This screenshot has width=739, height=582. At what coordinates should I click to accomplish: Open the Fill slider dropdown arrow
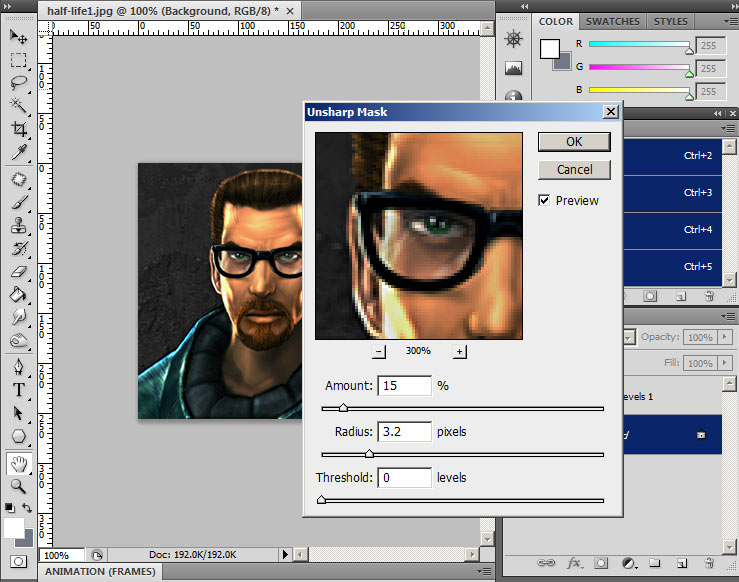pos(724,363)
